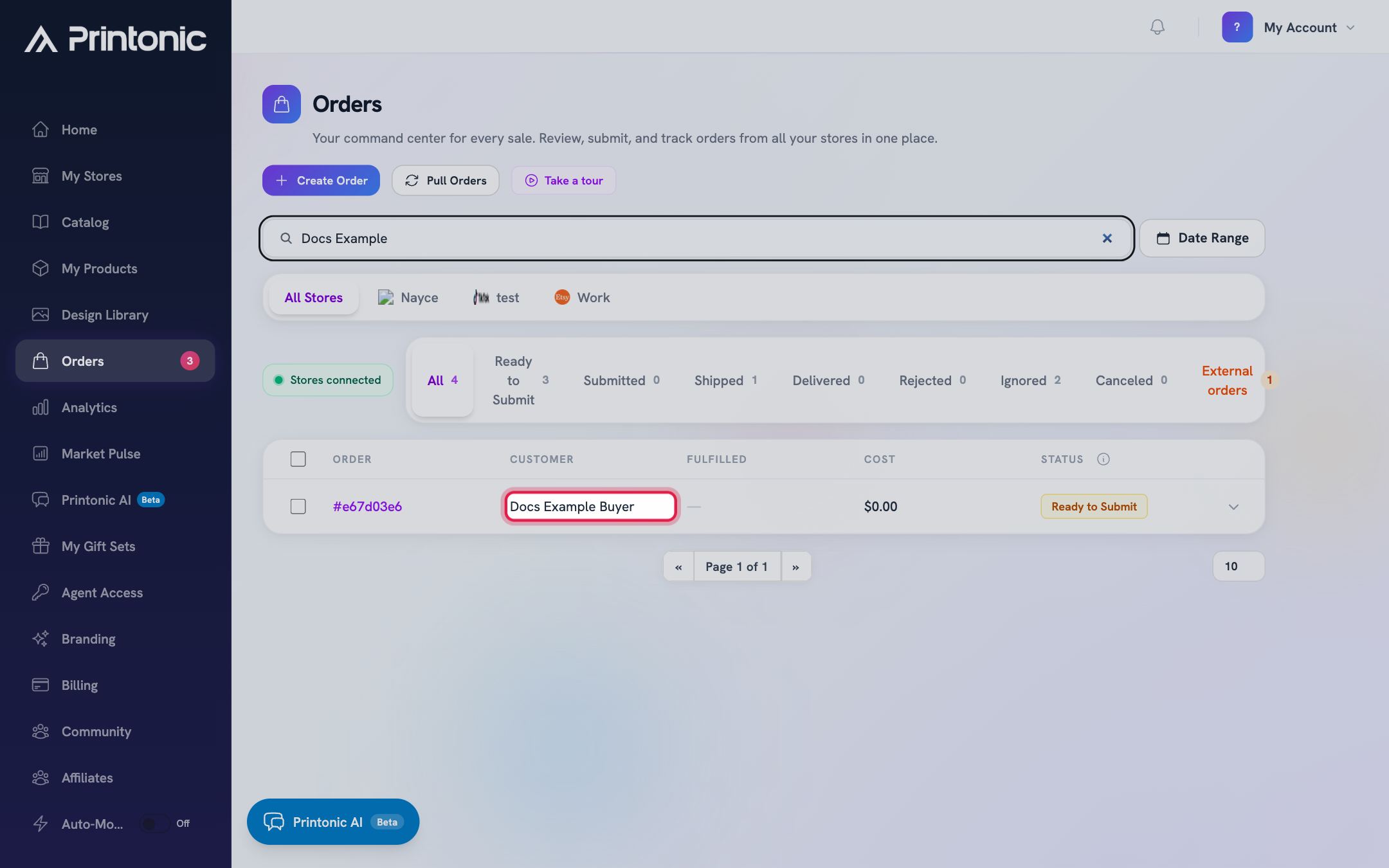Screen dimensions: 1389x868
Task: Open the Branding sparkle icon in sidebar
Action: click(x=41, y=638)
